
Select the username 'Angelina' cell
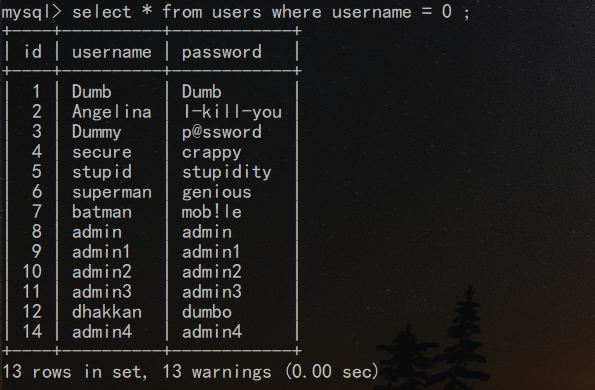[112, 113]
